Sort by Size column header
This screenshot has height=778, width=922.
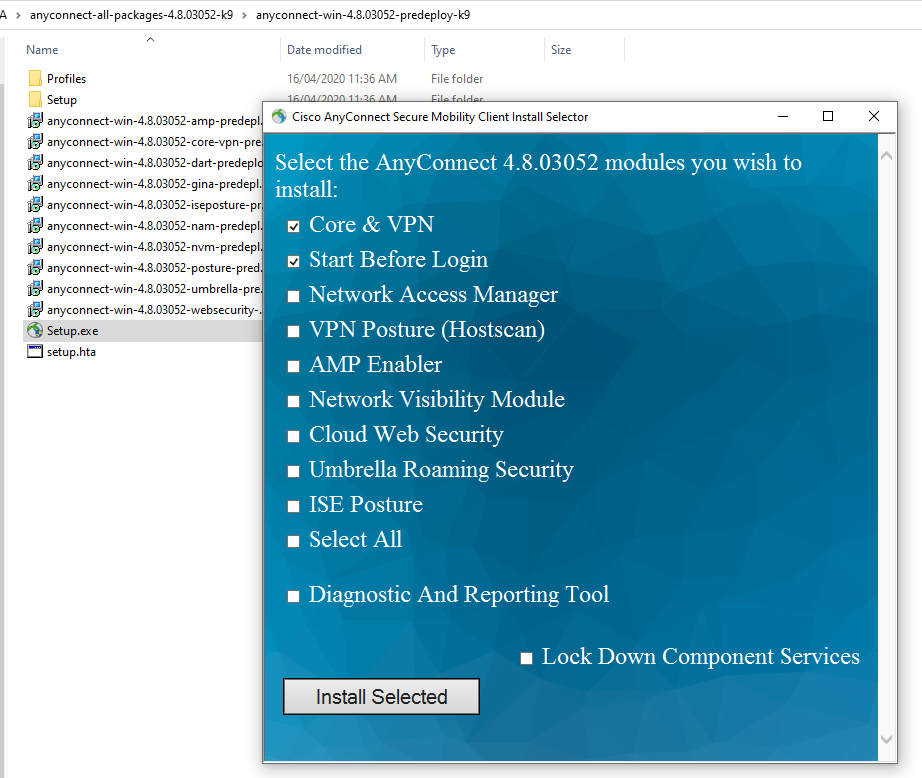point(561,50)
